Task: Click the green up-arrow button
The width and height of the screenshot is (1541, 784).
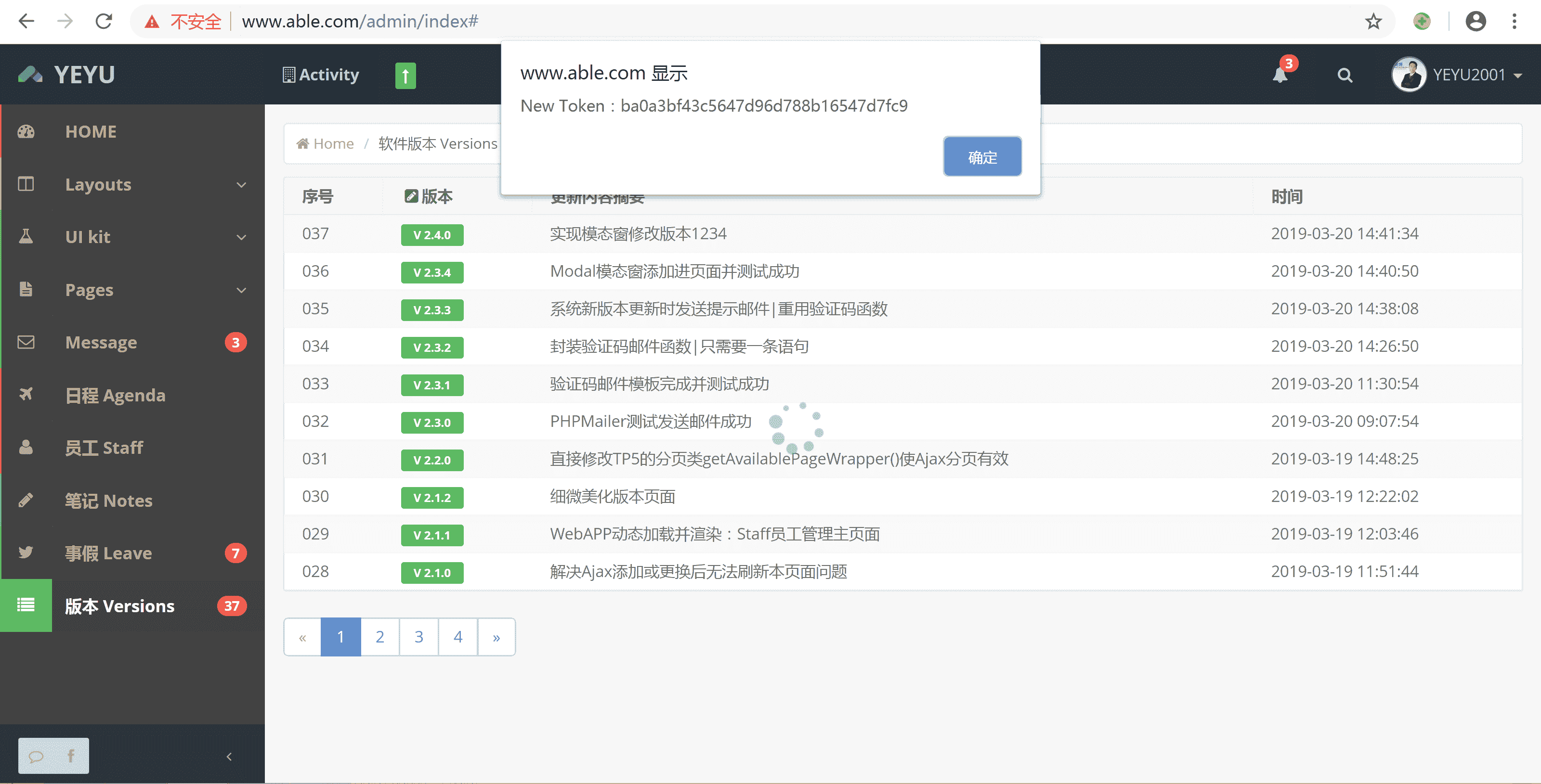Action: point(405,76)
